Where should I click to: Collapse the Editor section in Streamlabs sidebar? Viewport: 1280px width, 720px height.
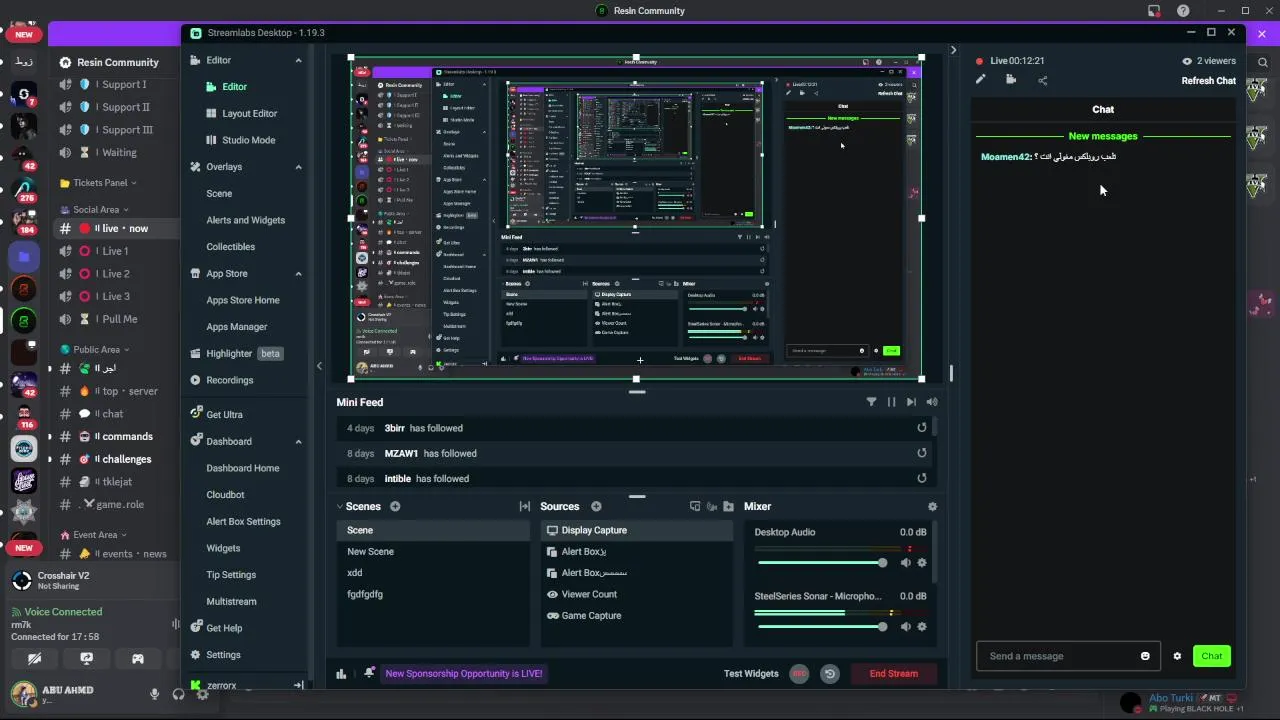(x=298, y=61)
